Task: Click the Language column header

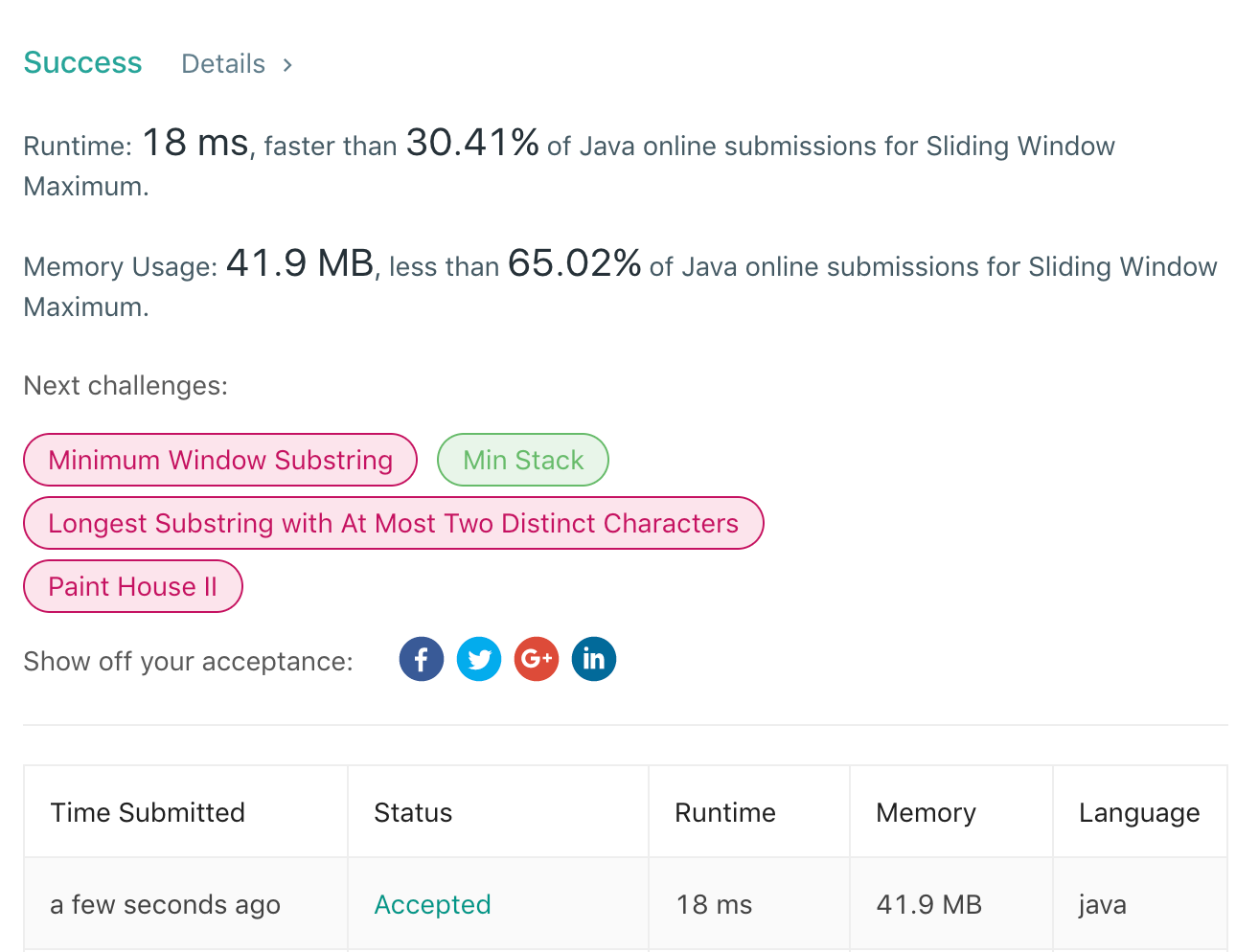Action: [x=1139, y=811]
